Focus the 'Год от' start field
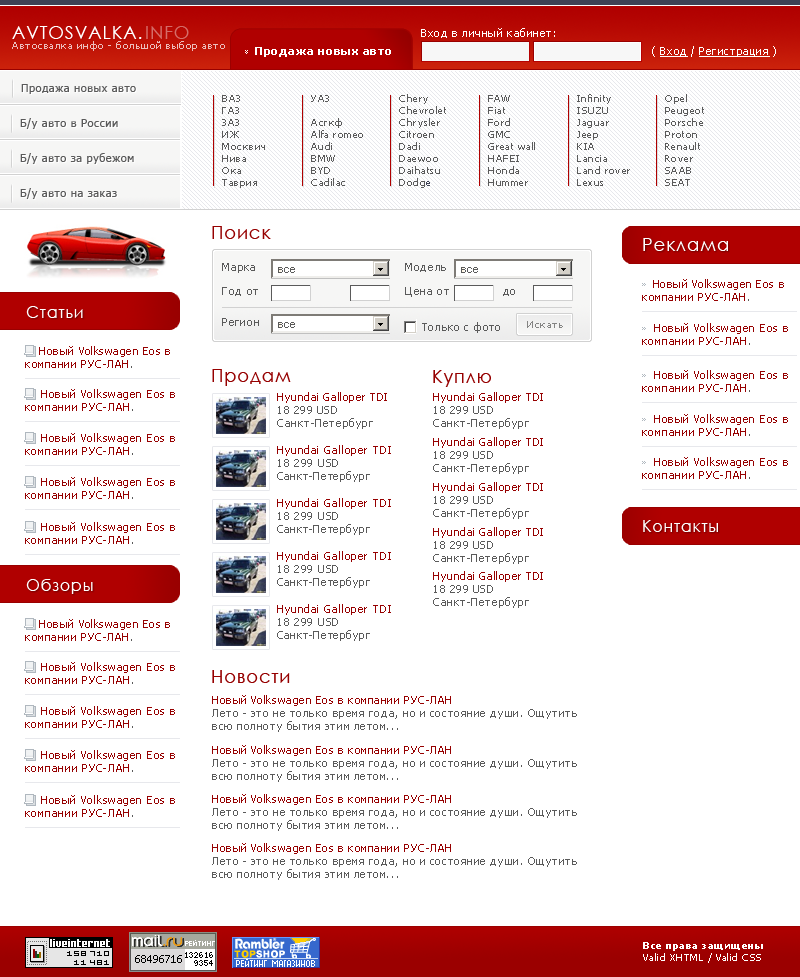 tap(291, 292)
